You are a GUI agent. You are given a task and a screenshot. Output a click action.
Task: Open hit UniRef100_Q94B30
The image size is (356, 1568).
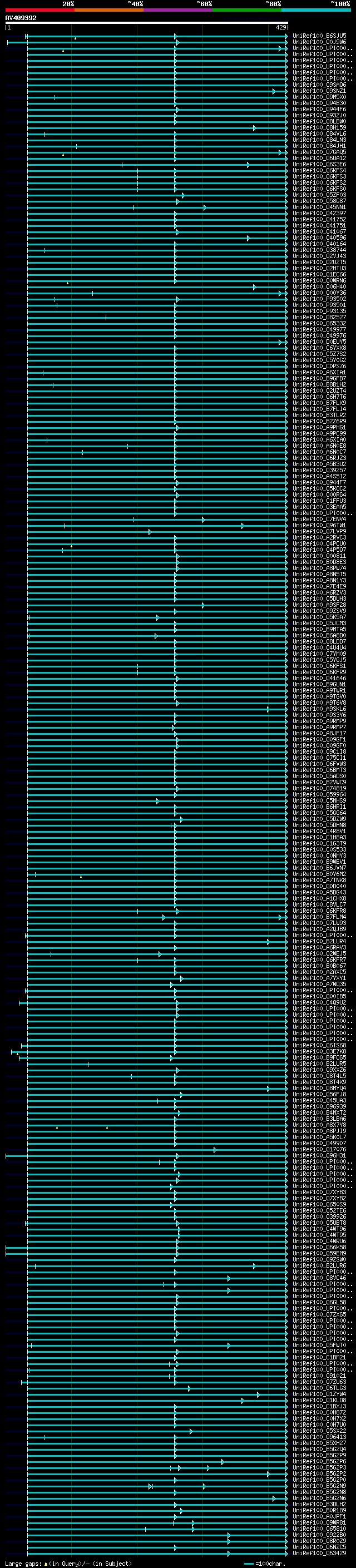(319, 103)
